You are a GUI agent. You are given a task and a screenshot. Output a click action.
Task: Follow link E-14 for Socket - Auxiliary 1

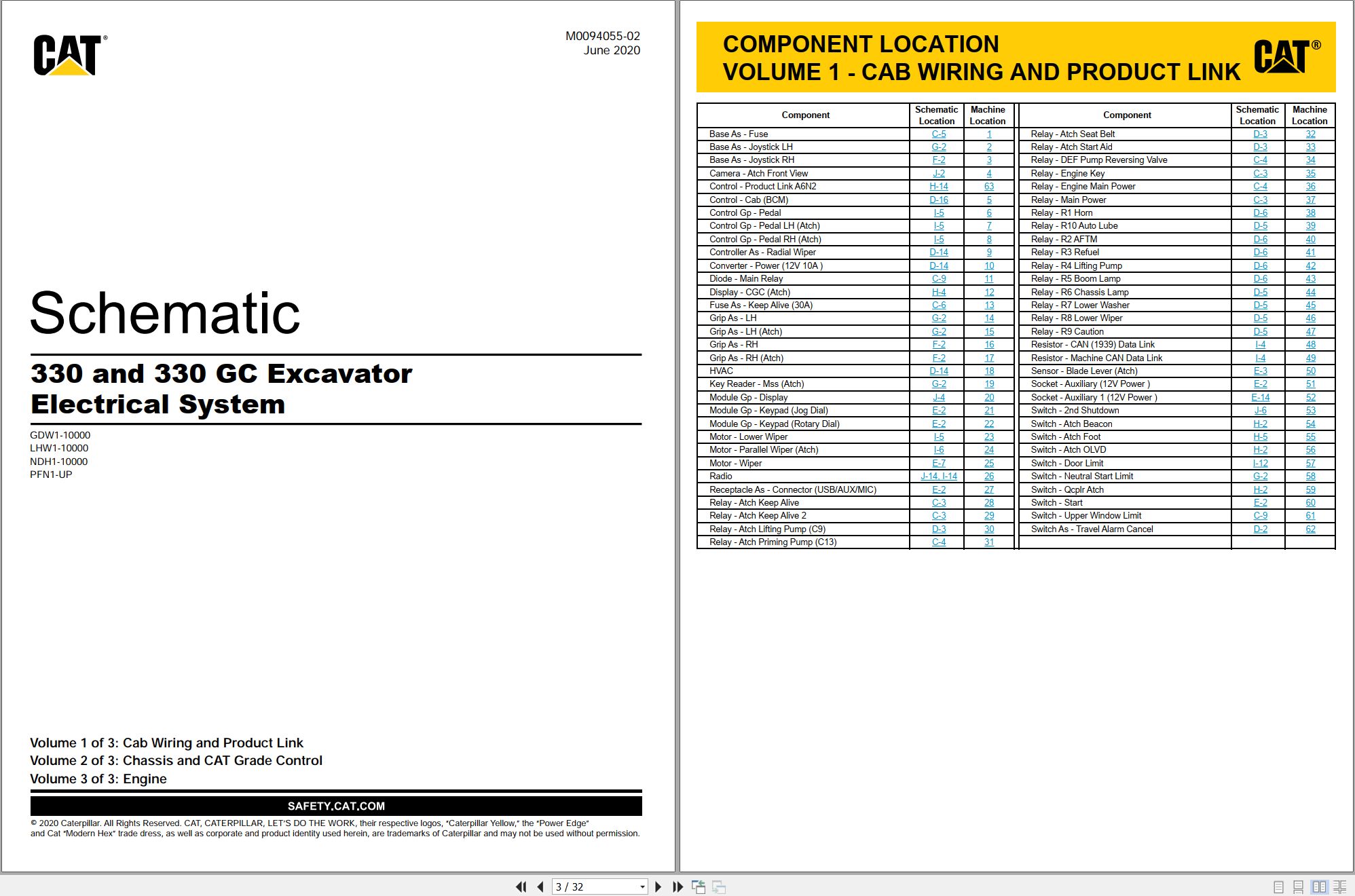1260,397
